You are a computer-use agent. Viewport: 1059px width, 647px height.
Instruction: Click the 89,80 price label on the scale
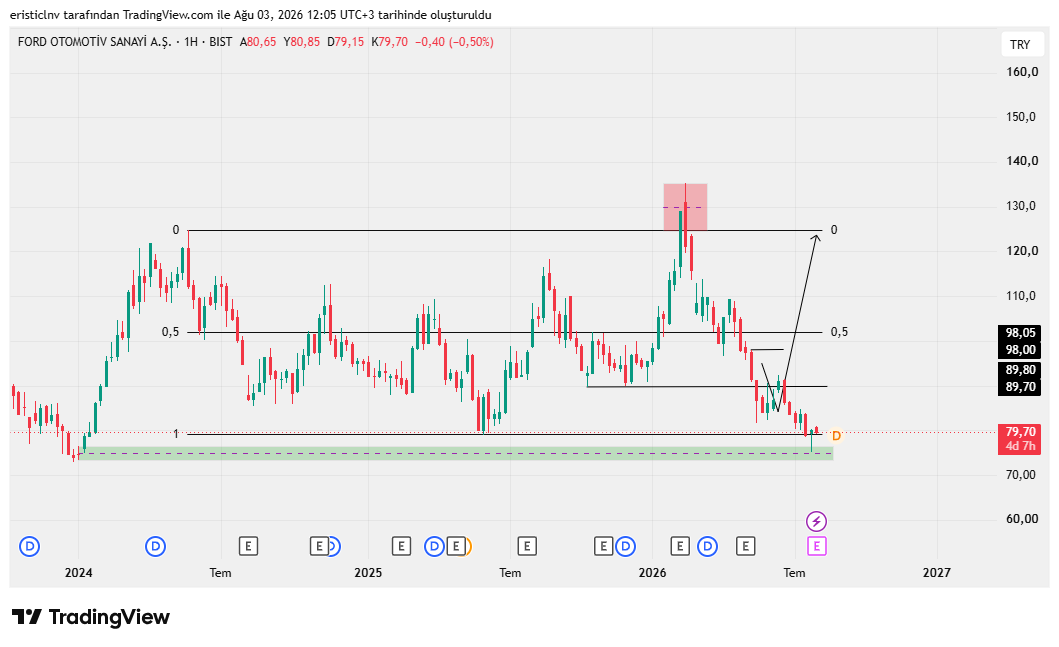point(1020,370)
